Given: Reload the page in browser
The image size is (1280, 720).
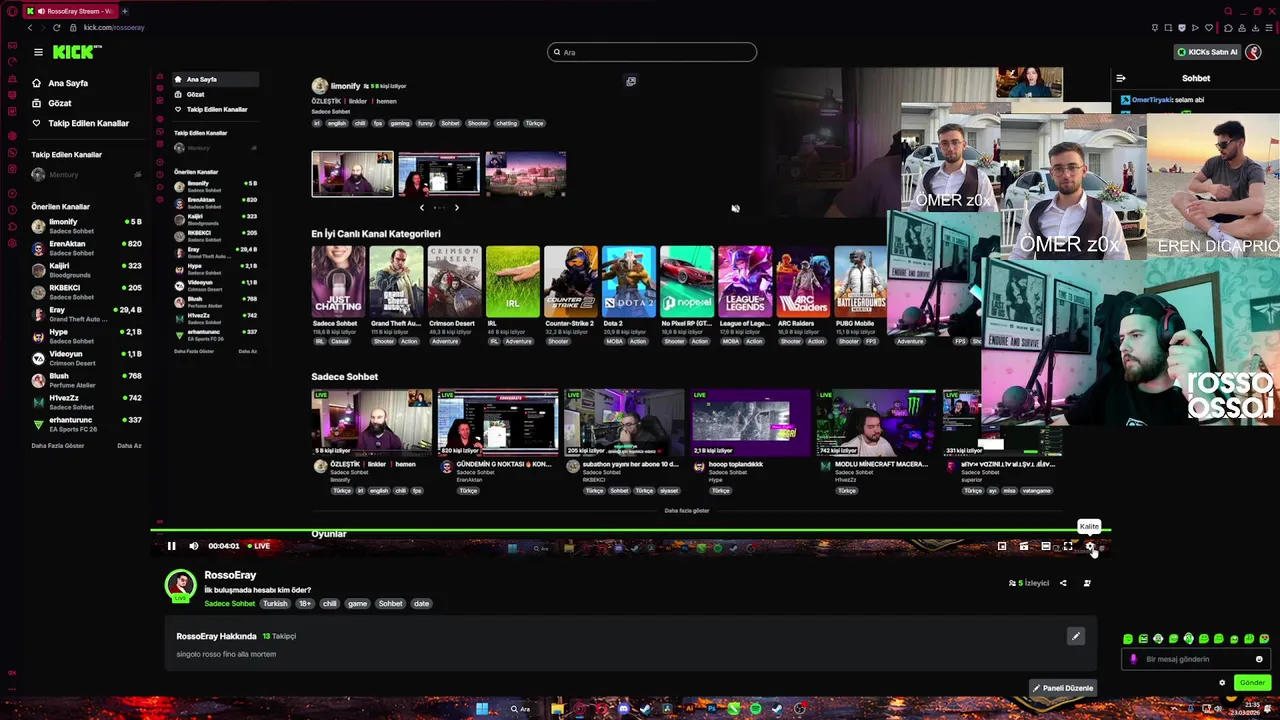Looking at the screenshot, I should pos(56,28).
